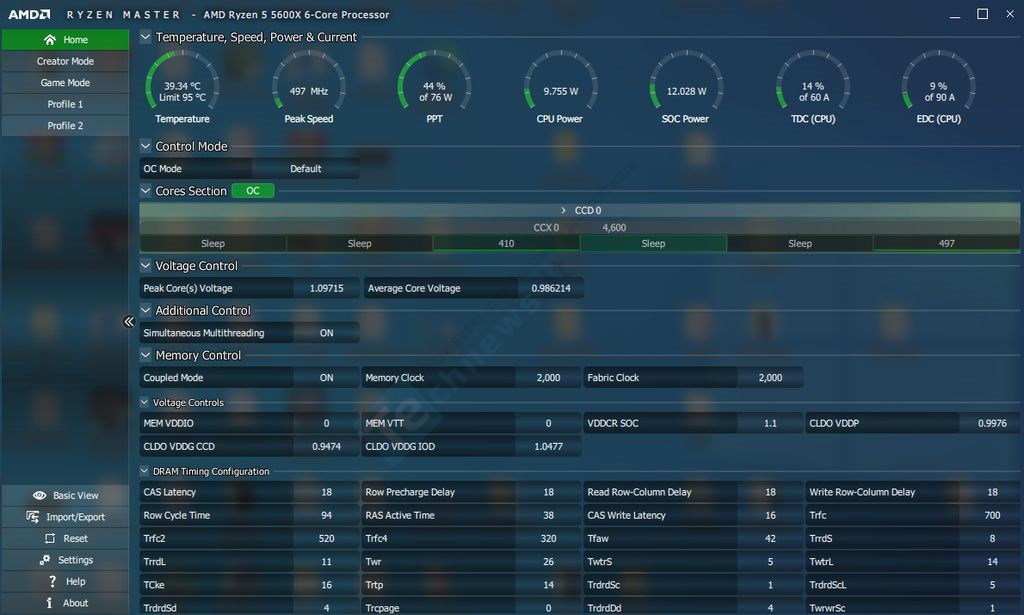Click the About info icon
The image size is (1024, 615).
click(x=50, y=603)
